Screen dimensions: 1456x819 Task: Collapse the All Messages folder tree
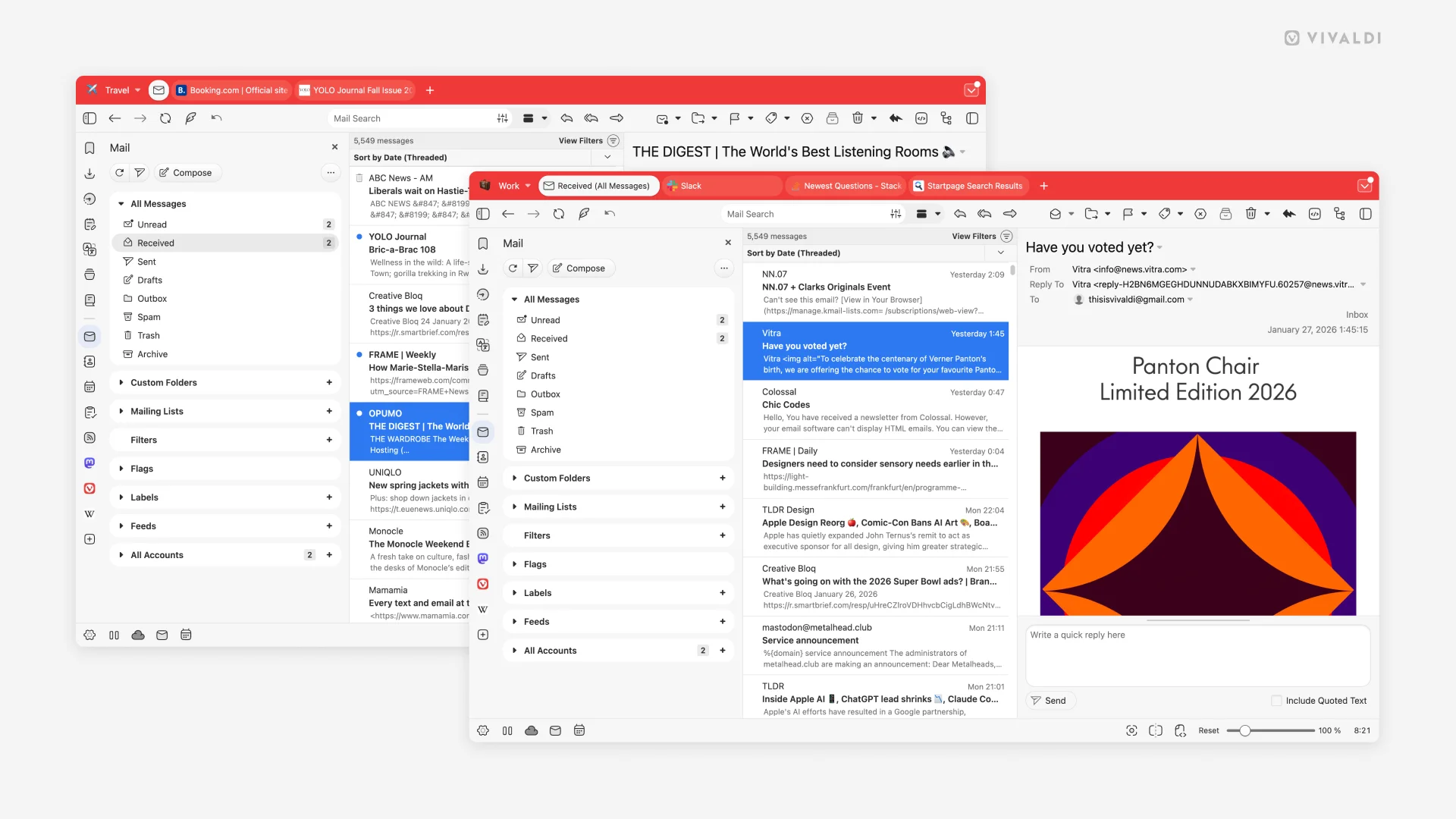tap(514, 299)
